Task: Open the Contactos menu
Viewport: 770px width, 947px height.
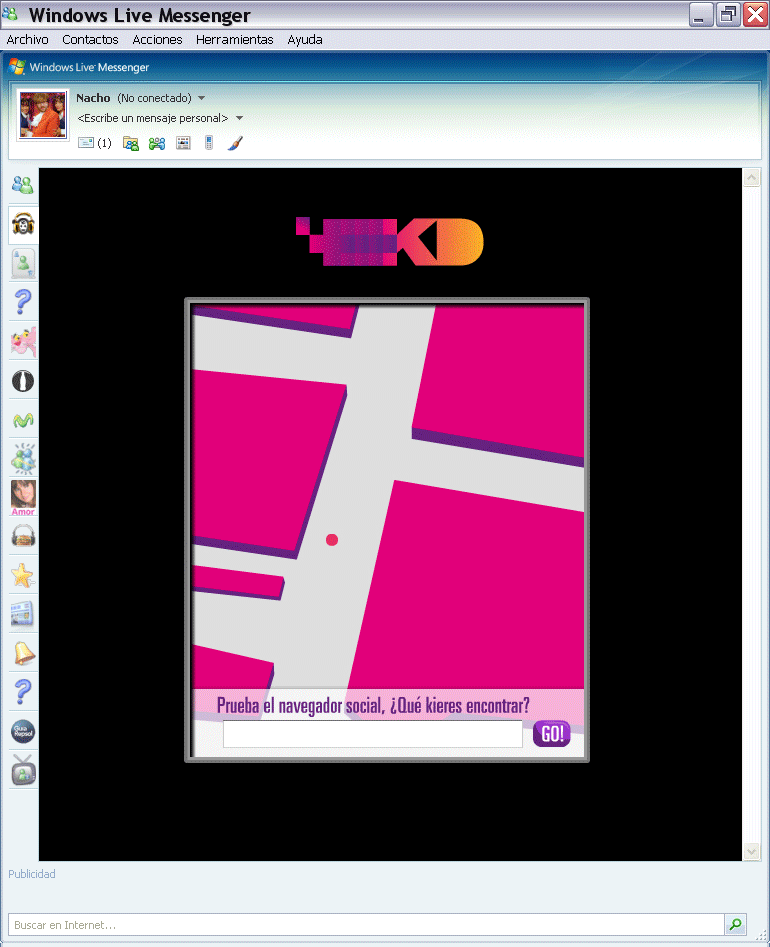Action: tap(90, 40)
